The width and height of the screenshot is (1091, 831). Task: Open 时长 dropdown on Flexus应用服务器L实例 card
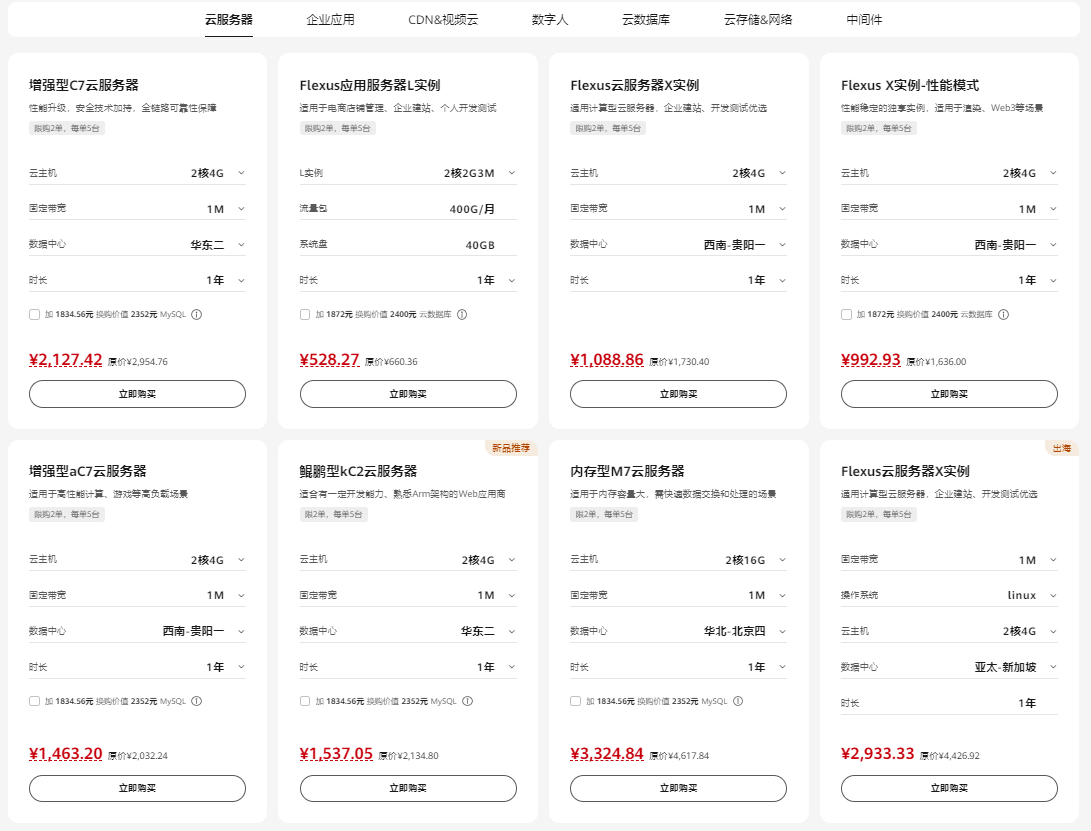408,280
